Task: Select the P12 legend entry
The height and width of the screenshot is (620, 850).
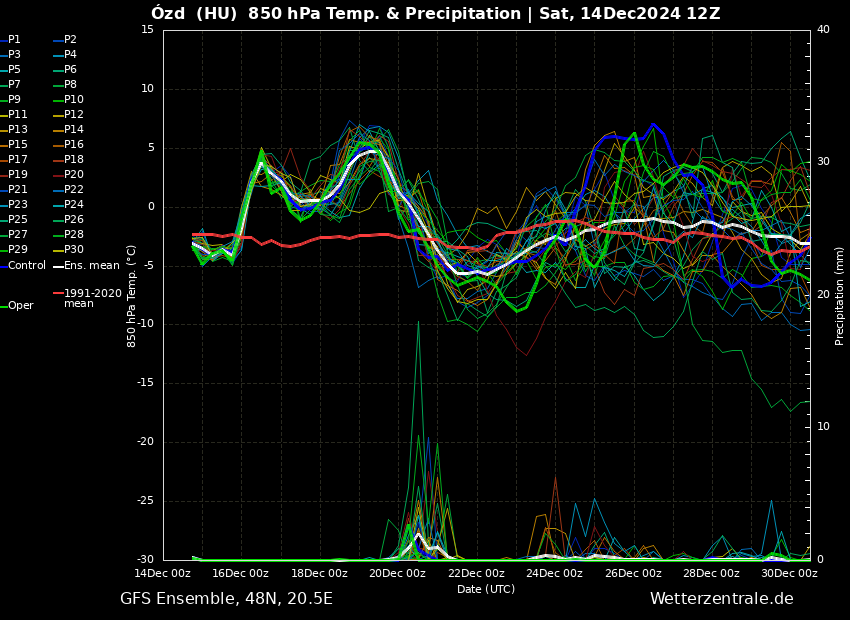Action: 73,115
